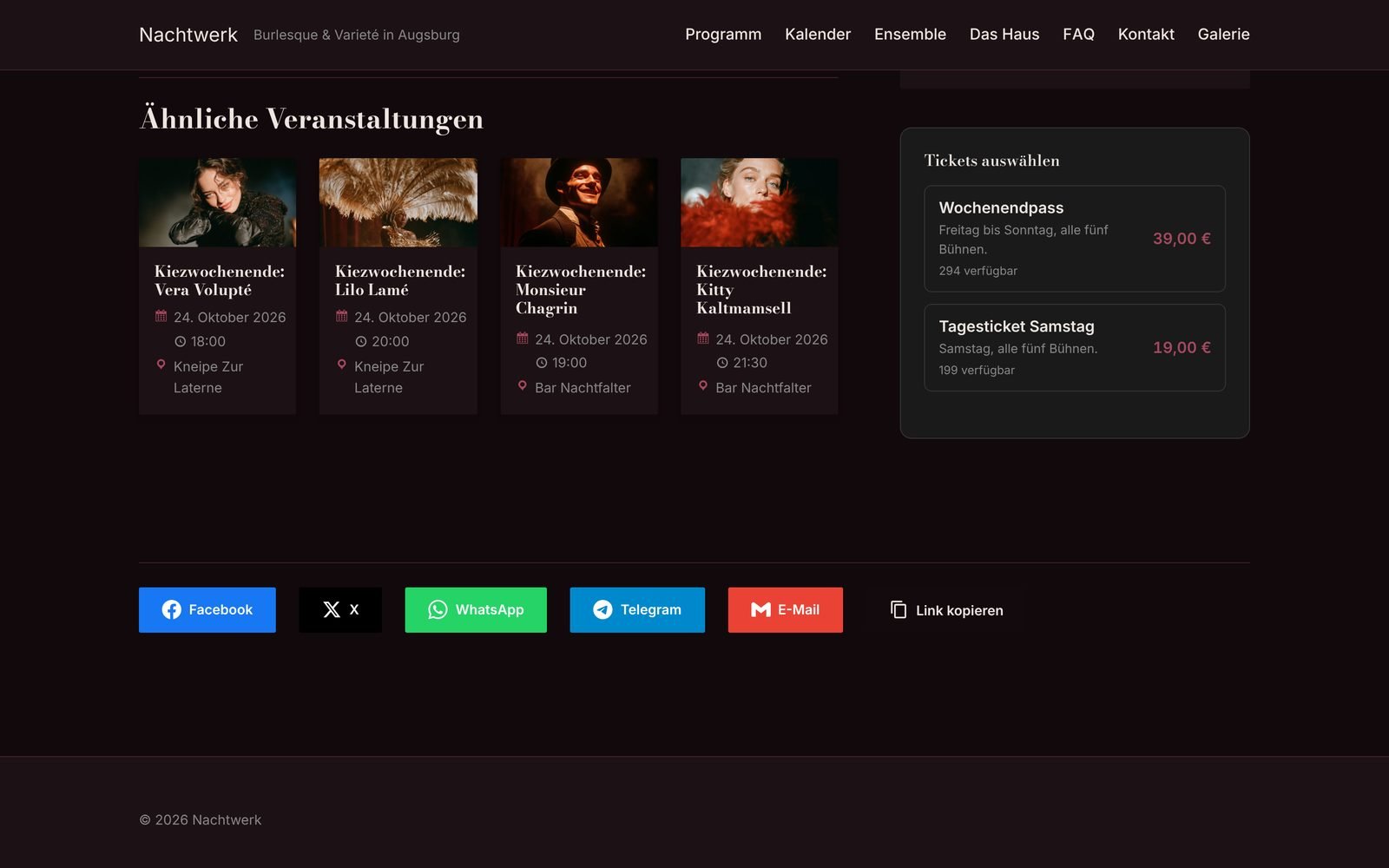Click calendar icon on Kitty Kaltmamsell card
This screenshot has width=1389, height=868.
tap(702, 338)
